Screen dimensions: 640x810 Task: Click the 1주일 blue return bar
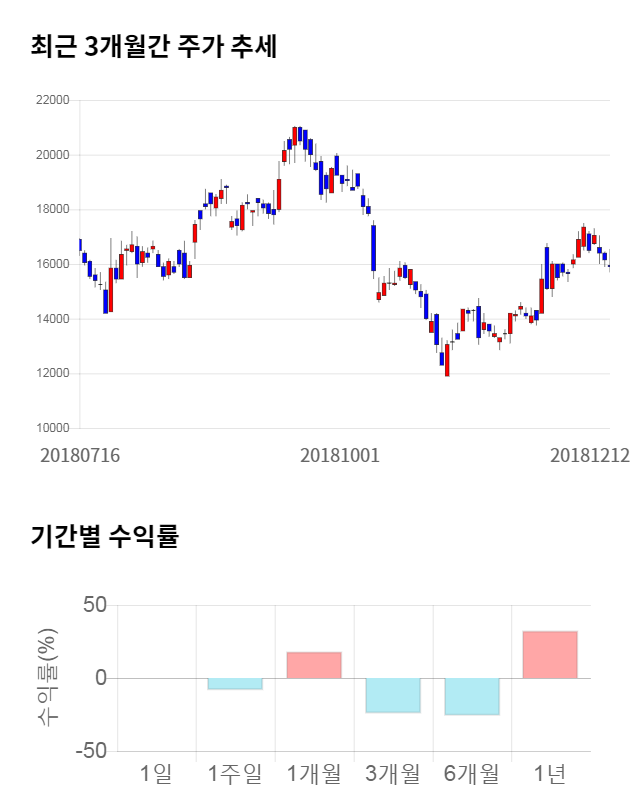pos(235,684)
